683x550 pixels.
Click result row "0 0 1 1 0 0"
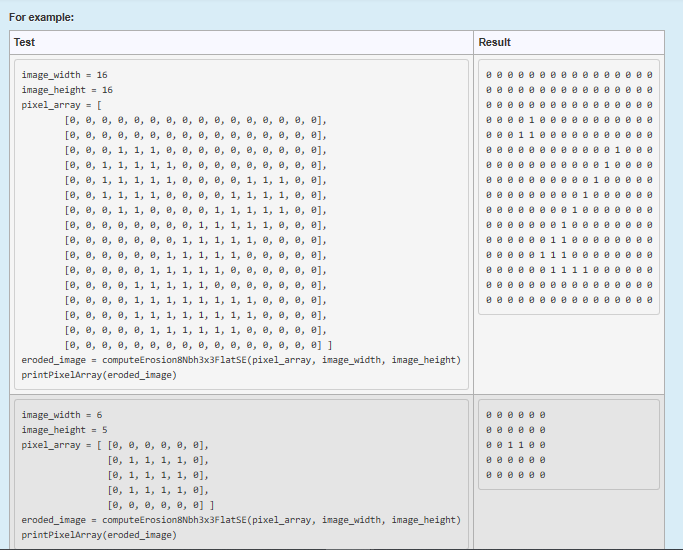coord(515,445)
